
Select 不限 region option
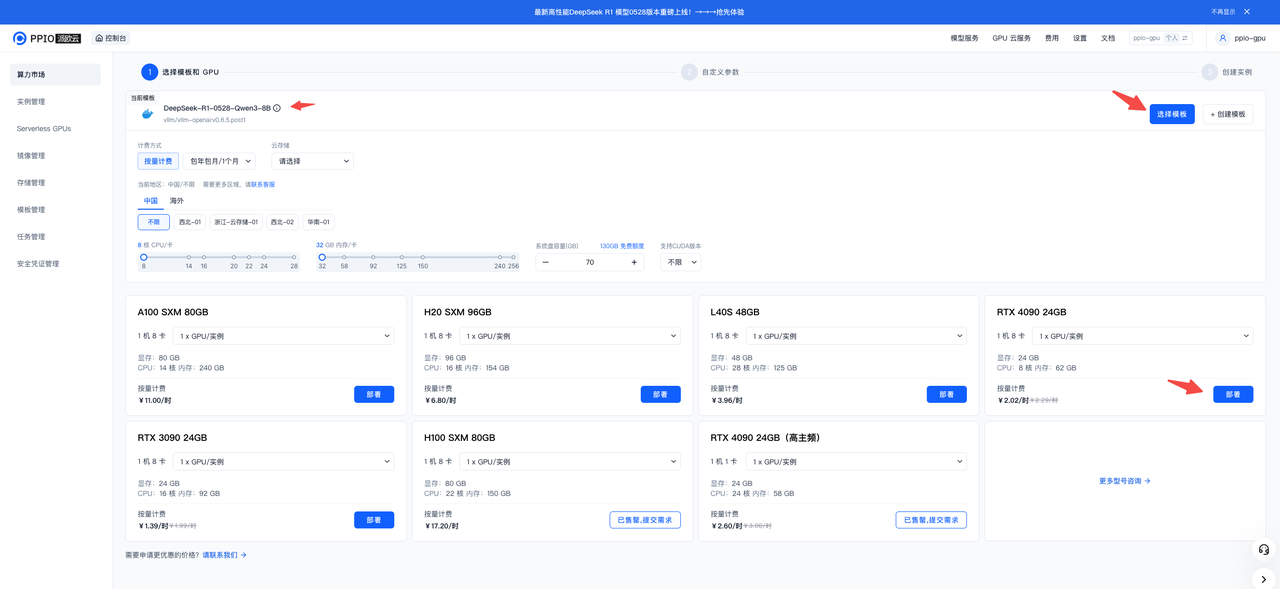tap(153, 222)
